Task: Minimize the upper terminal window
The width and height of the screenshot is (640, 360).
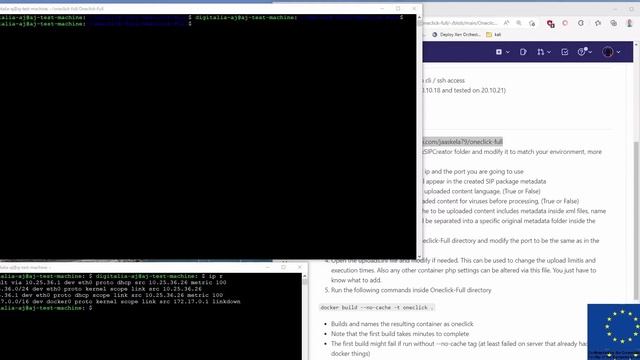Action: point(382,9)
